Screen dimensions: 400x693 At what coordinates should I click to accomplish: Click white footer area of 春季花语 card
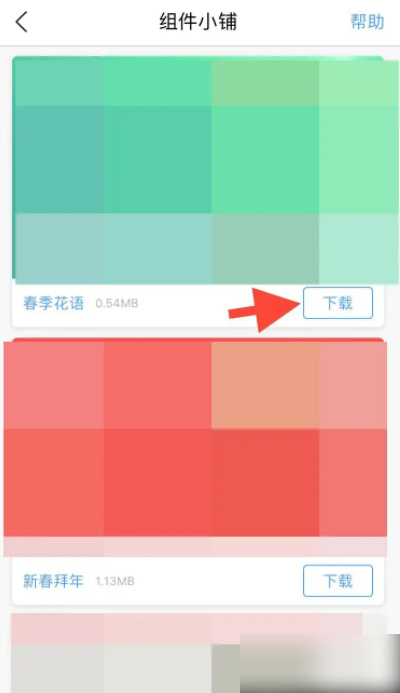pos(198,305)
